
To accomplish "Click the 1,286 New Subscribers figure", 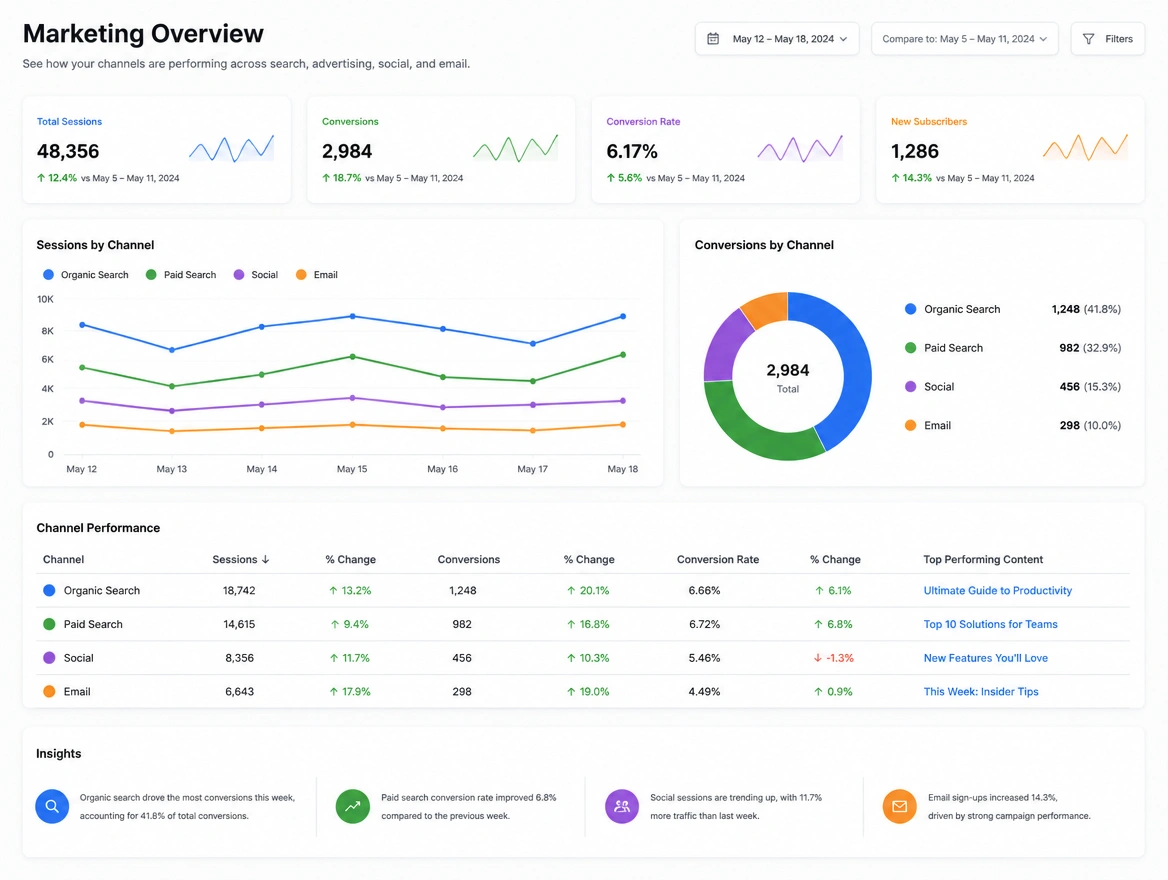I will click(x=915, y=151).
